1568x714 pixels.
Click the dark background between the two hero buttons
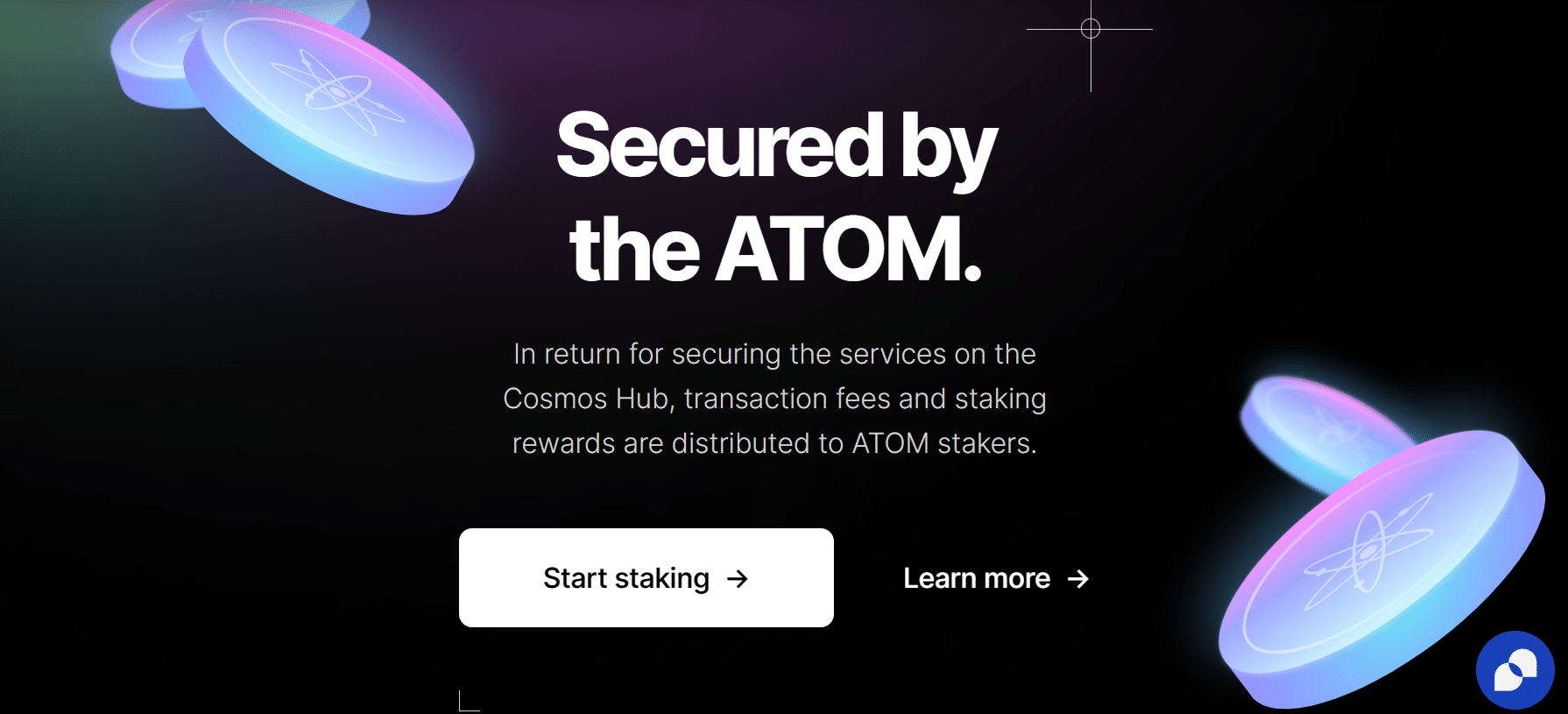872,578
